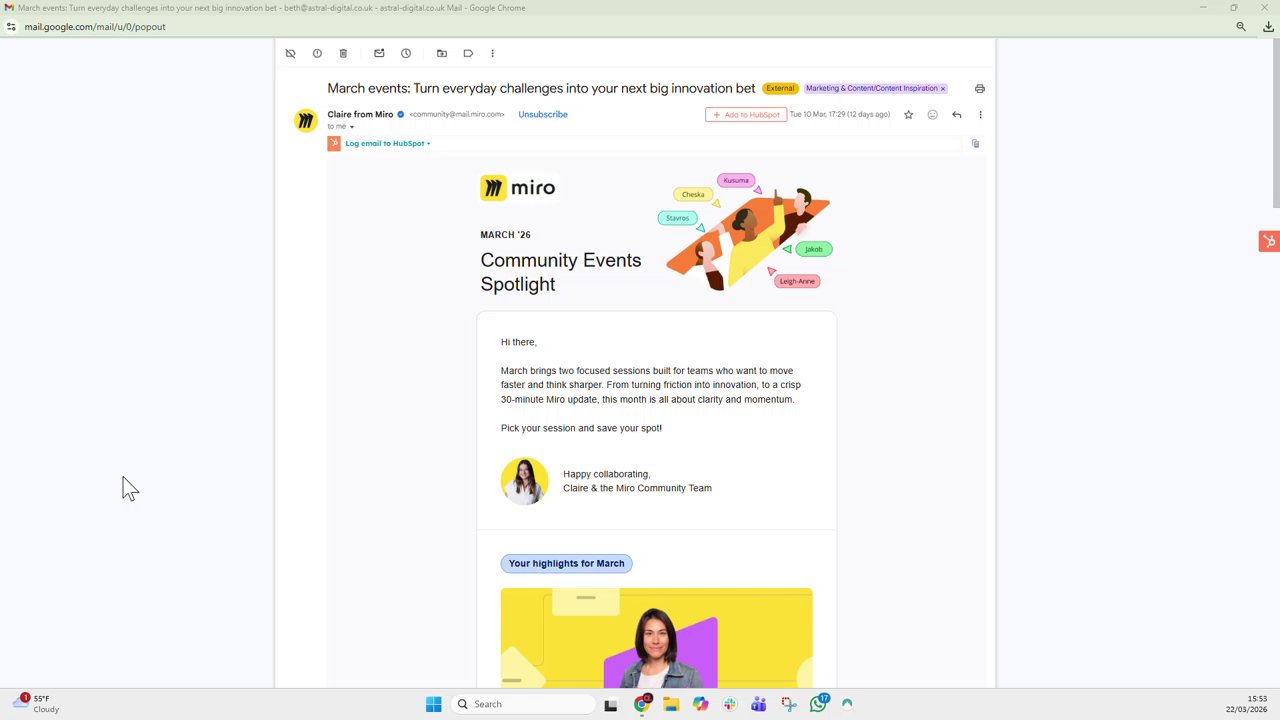Click the community@mail.miro.com address
The image size is (1280, 720).
tap(457, 115)
